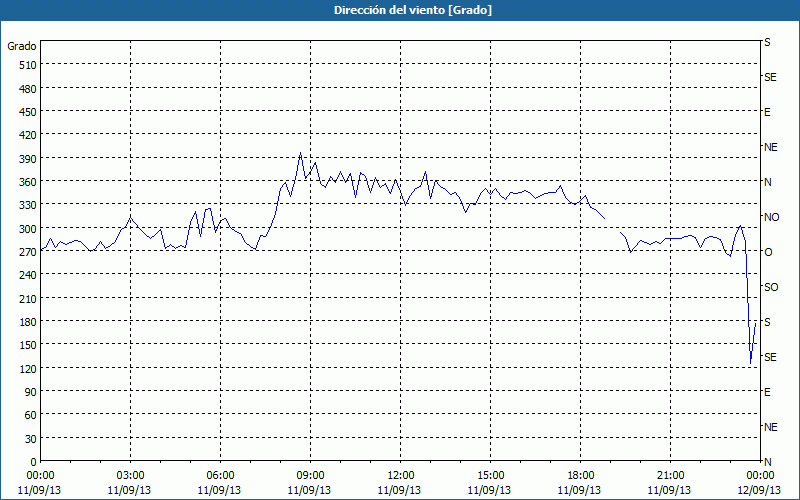Click the 'E' compass label level with 90
800x500 pixels.
point(767,392)
